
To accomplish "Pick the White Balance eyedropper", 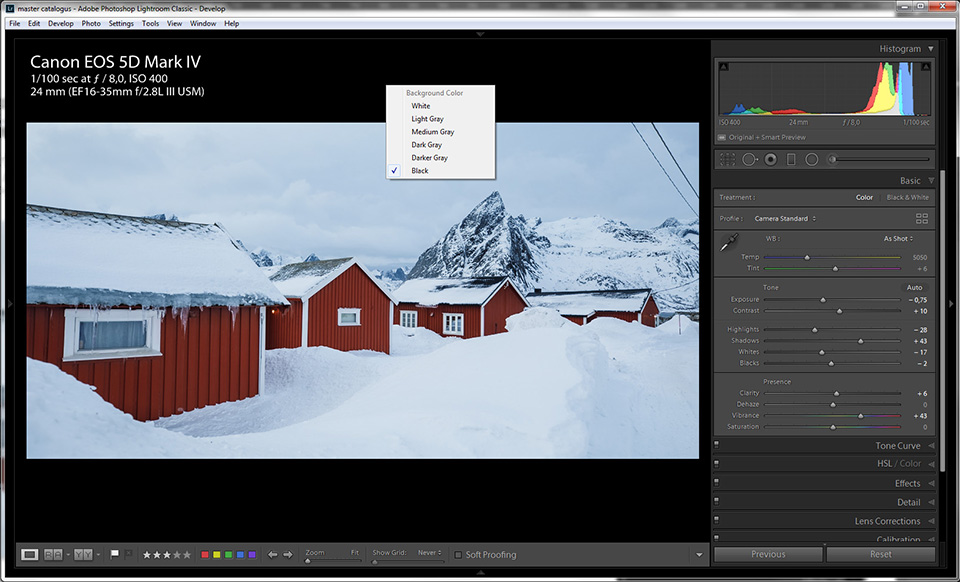I will pyautogui.click(x=729, y=242).
